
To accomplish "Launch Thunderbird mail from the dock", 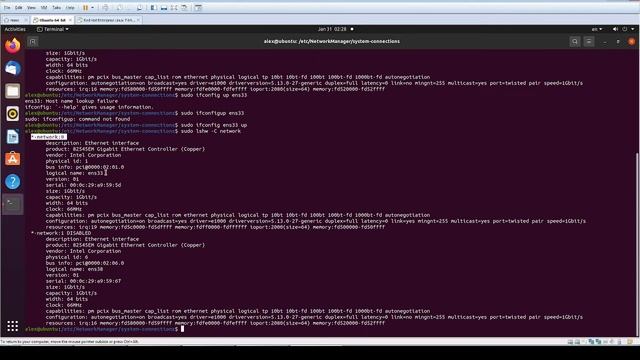I will [x=13, y=68].
